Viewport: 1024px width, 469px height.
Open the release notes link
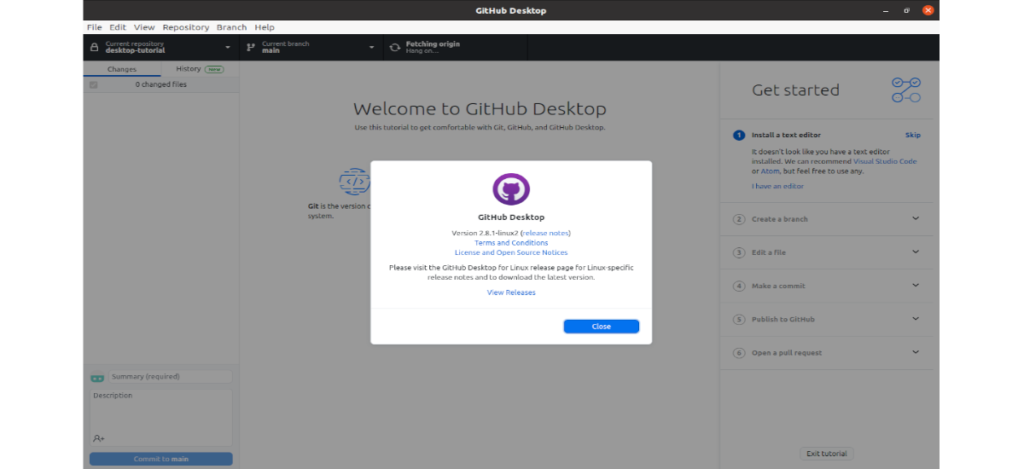point(546,233)
